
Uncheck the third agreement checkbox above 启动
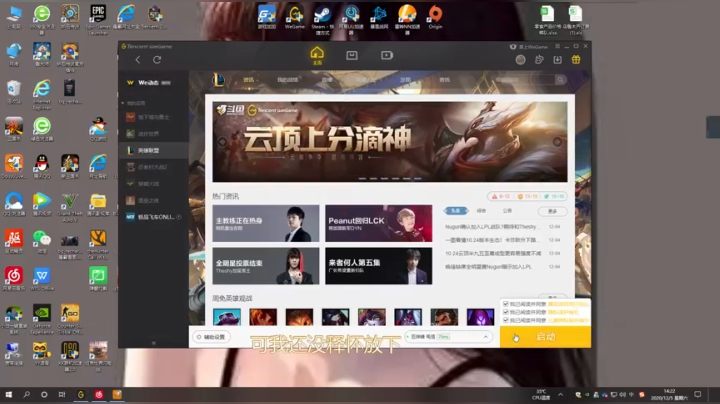506,320
